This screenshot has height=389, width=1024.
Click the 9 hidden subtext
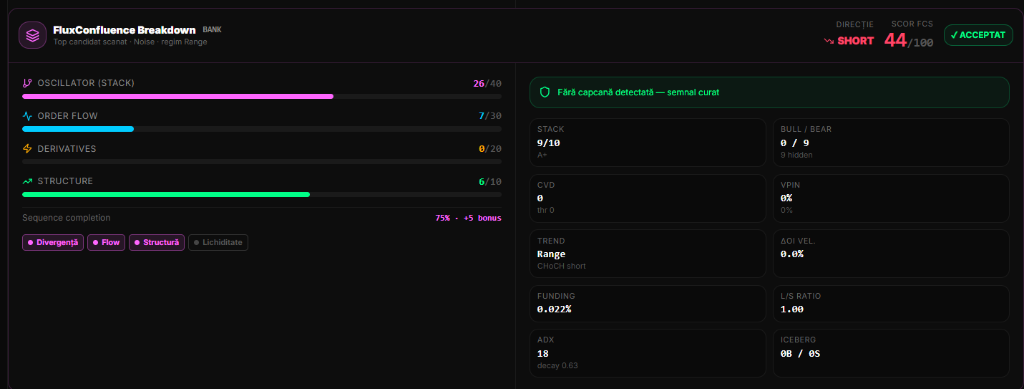797,155
